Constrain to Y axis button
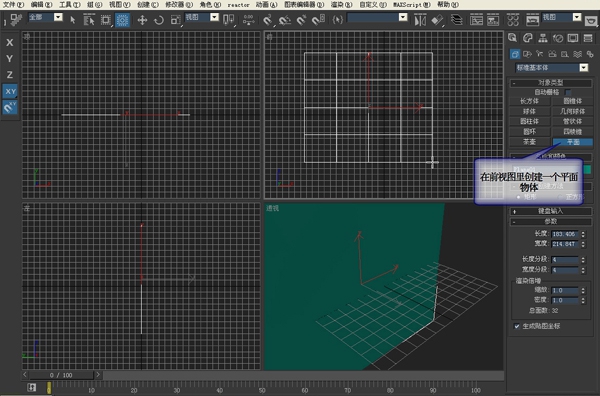This screenshot has width=600, height=396. pos(10,59)
